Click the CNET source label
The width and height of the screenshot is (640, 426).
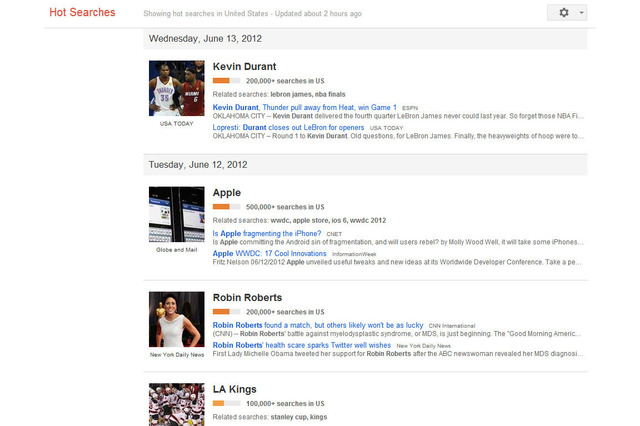(334, 234)
